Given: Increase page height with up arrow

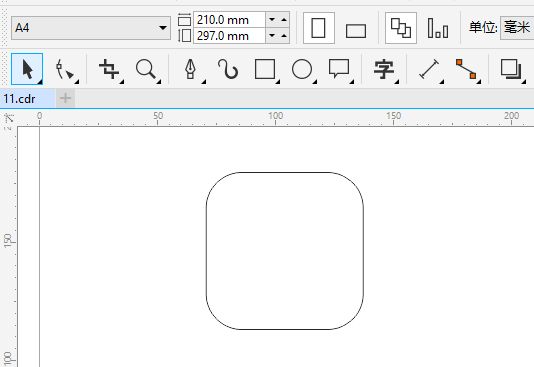Looking at the screenshot, I should (x=284, y=35).
